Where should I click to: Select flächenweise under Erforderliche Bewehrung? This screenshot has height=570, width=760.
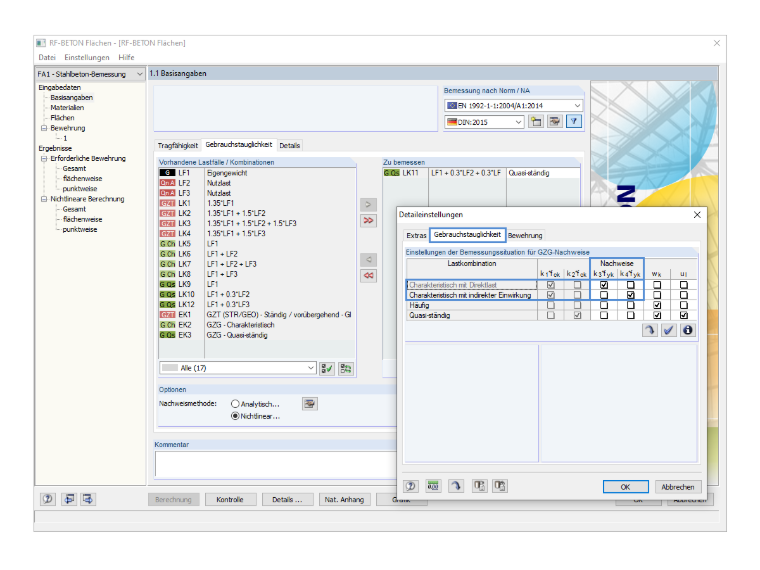82,179
